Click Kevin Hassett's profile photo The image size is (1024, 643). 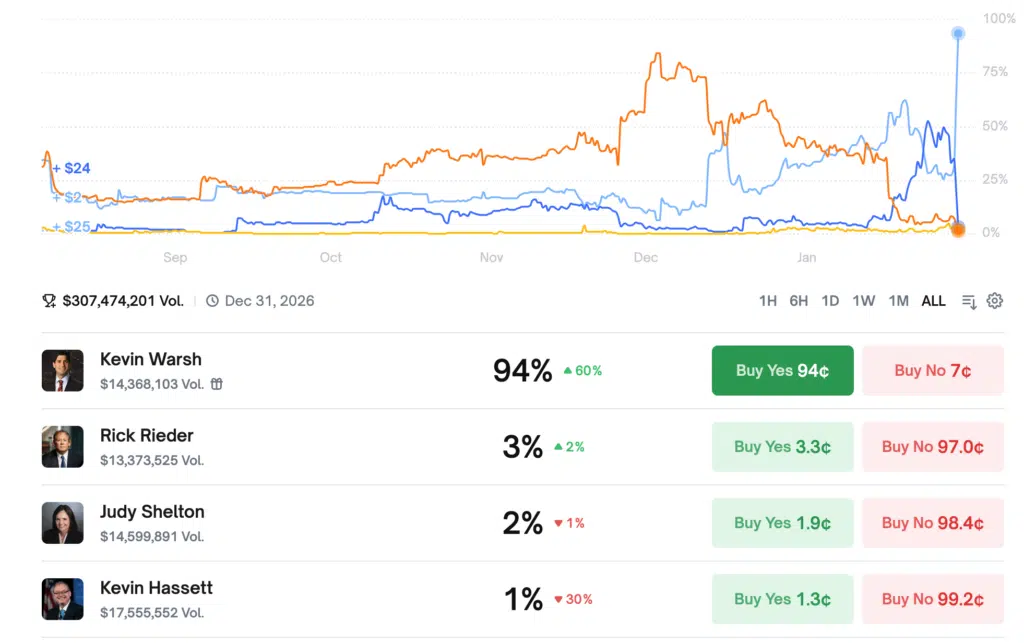pos(62,599)
